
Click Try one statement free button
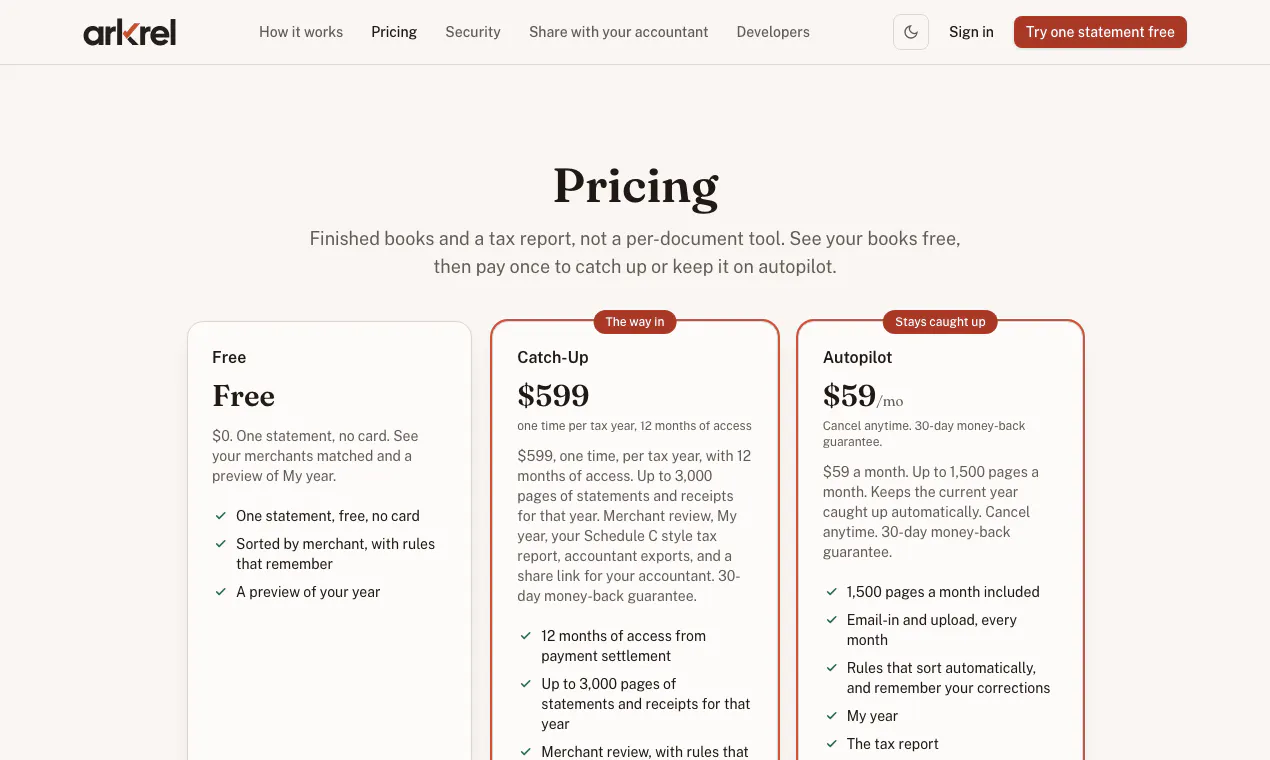pos(1100,32)
